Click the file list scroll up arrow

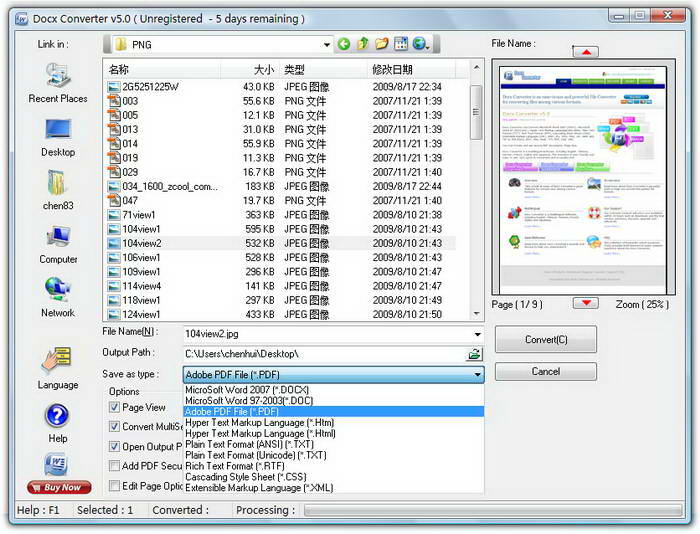[x=476, y=67]
